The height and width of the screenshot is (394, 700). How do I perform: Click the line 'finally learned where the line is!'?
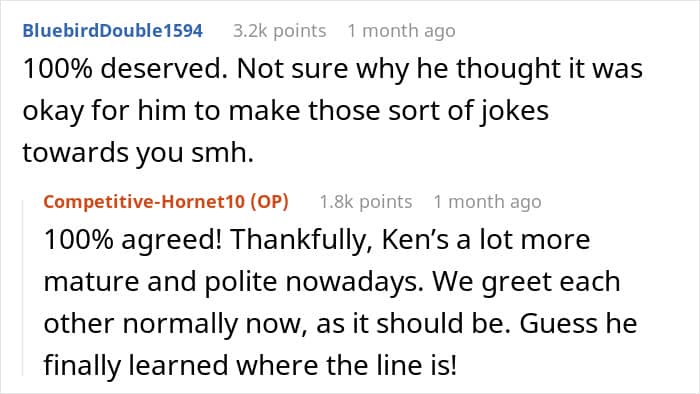pyautogui.click(x=250, y=365)
